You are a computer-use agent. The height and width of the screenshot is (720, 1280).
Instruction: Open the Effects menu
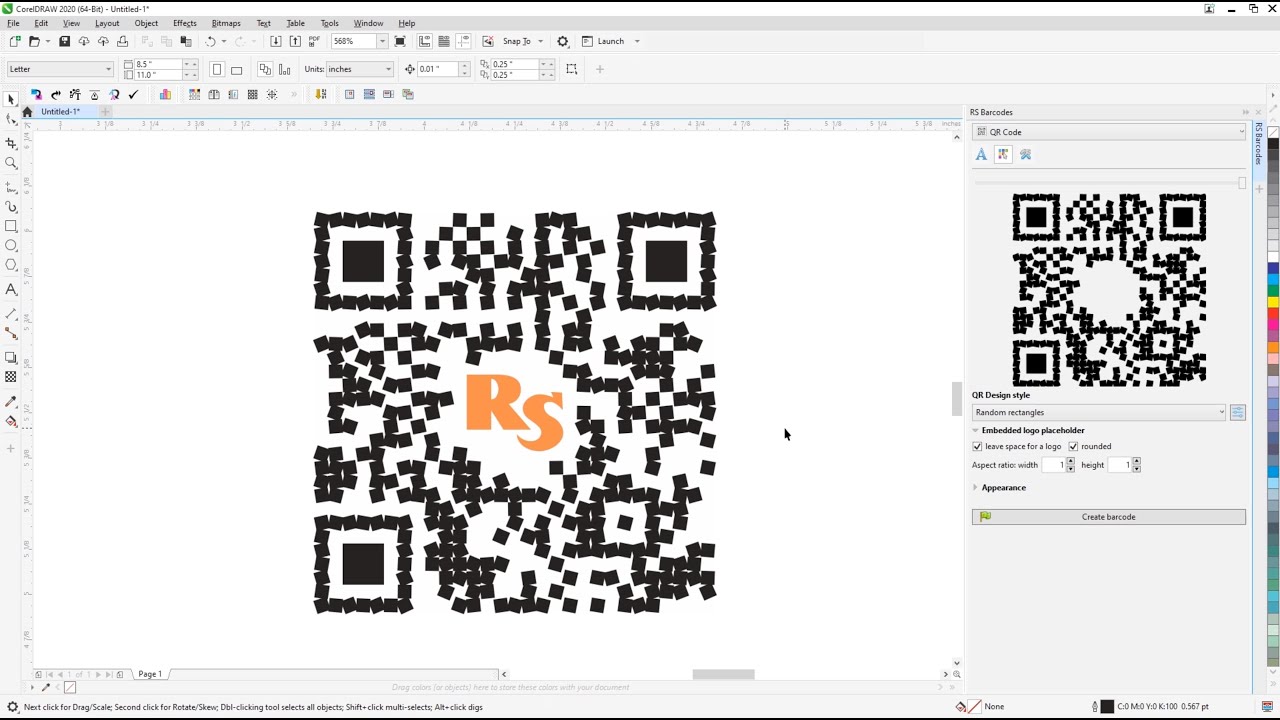185,23
